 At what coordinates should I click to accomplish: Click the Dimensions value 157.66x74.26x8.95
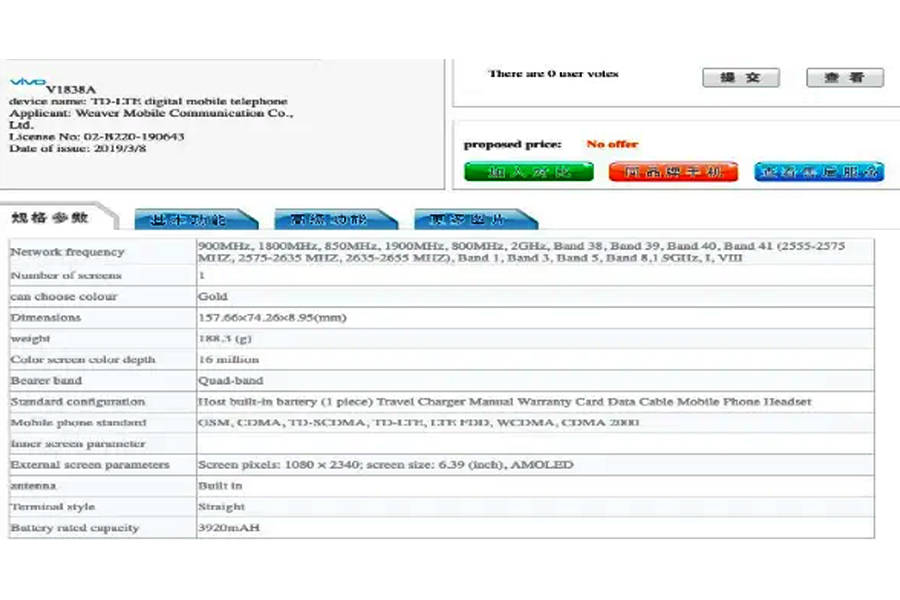pyautogui.click(x=272, y=317)
